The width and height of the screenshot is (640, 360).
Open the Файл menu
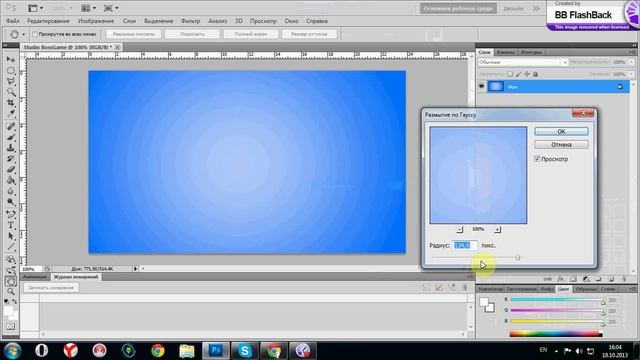click(12, 21)
